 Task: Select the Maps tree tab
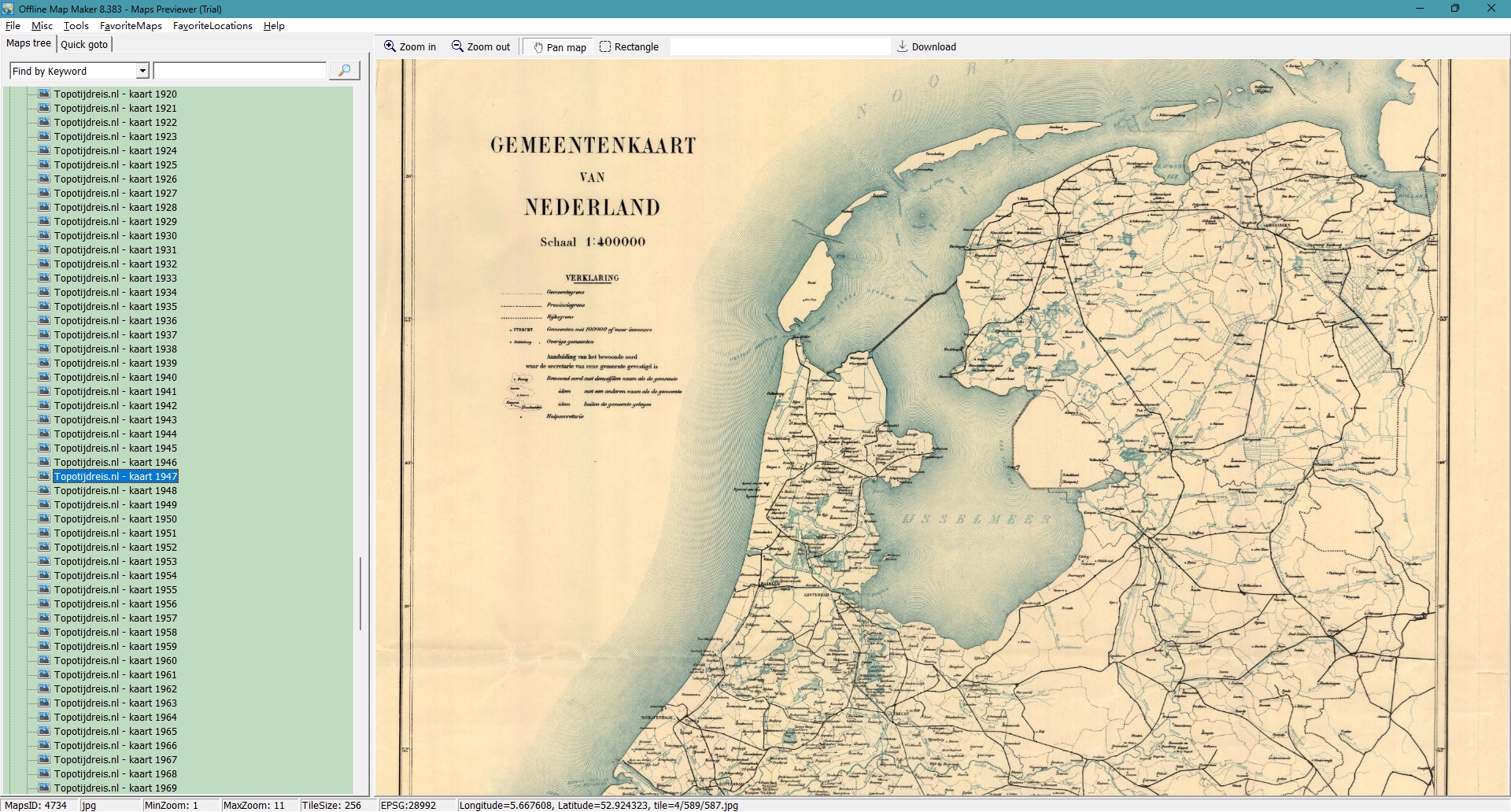(x=28, y=43)
